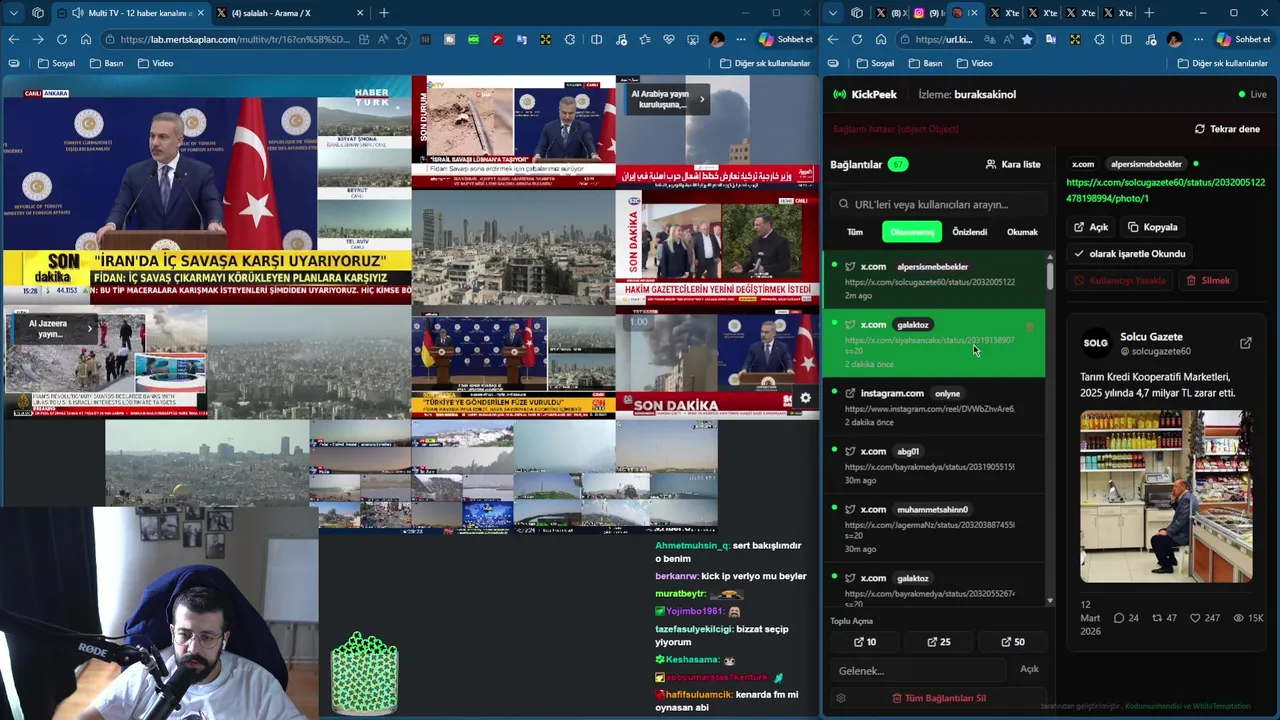Expand Diğer sık kullanılanlar in the right window
1280x720 pixels.
coord(1223,63)
